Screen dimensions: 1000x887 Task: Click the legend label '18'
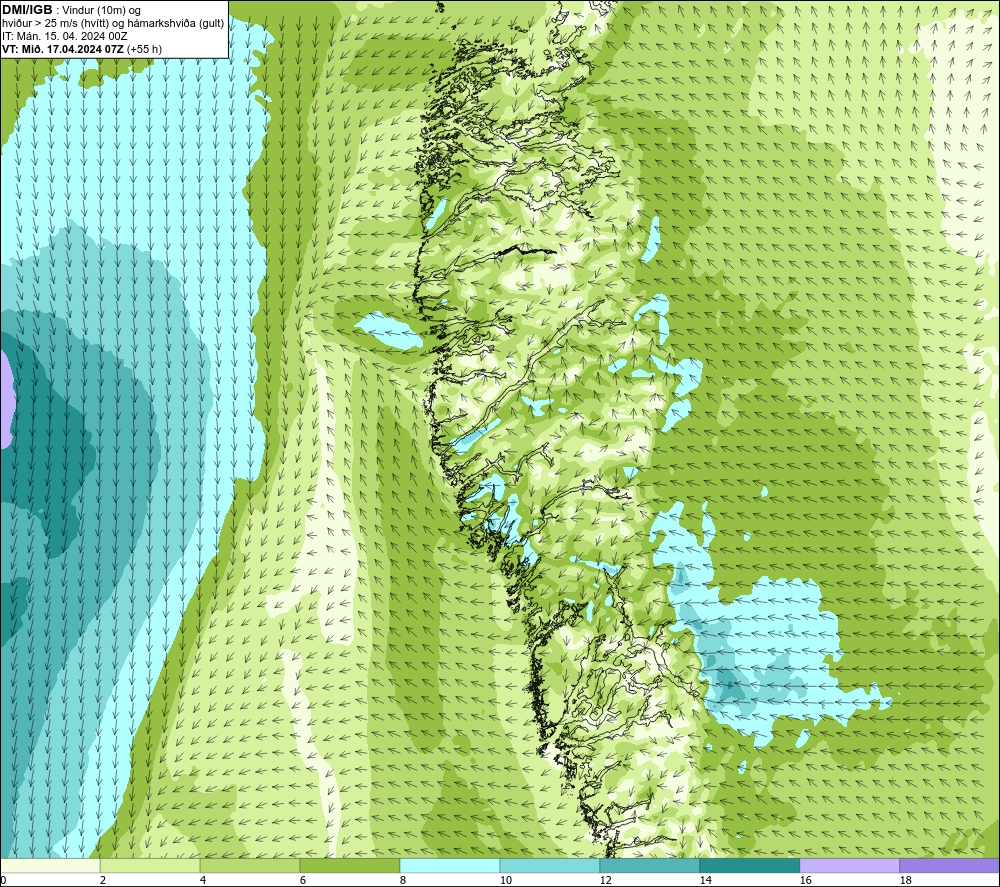(x=906, y=881)
